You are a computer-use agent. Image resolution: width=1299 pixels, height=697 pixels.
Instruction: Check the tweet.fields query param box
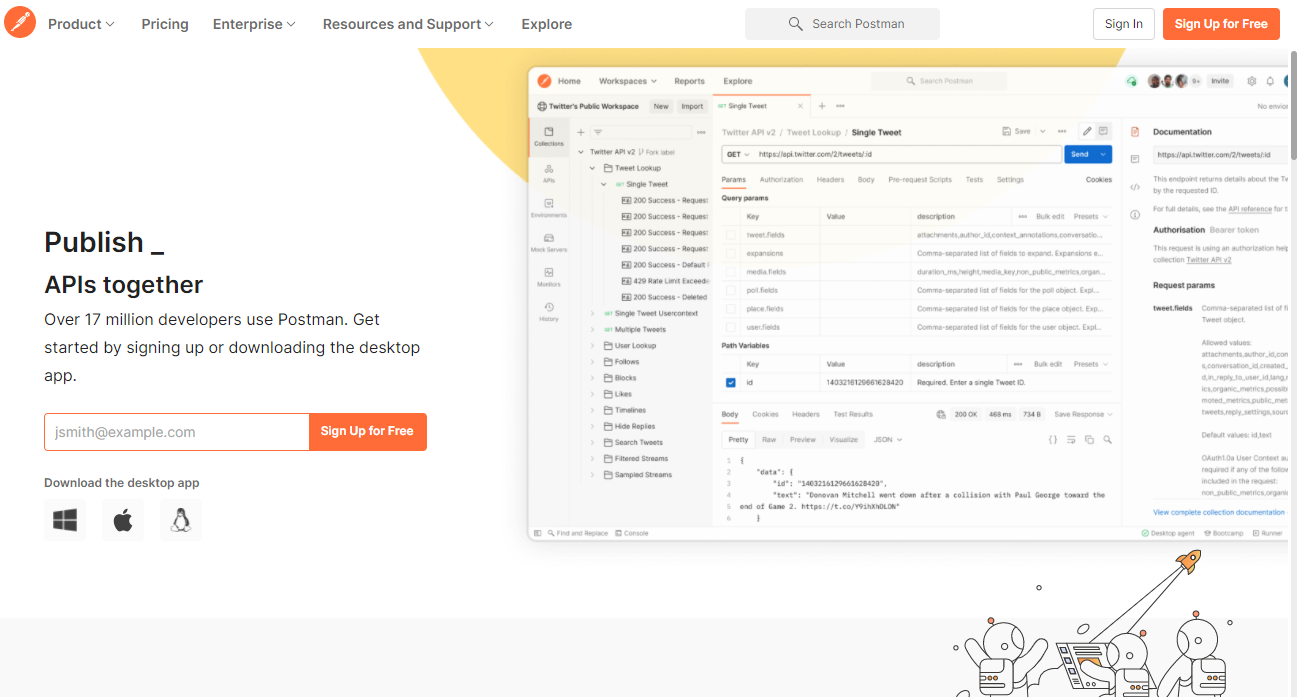coord(731,235)
